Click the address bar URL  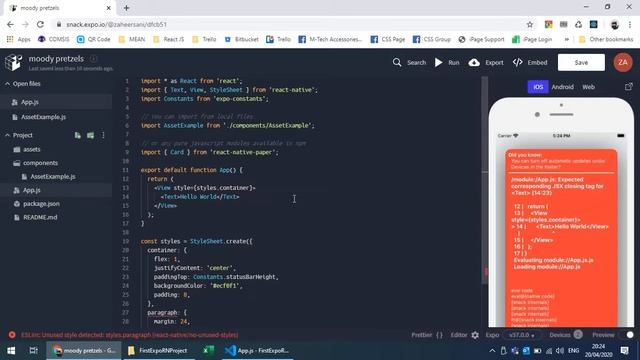click(x=116, y=24)
